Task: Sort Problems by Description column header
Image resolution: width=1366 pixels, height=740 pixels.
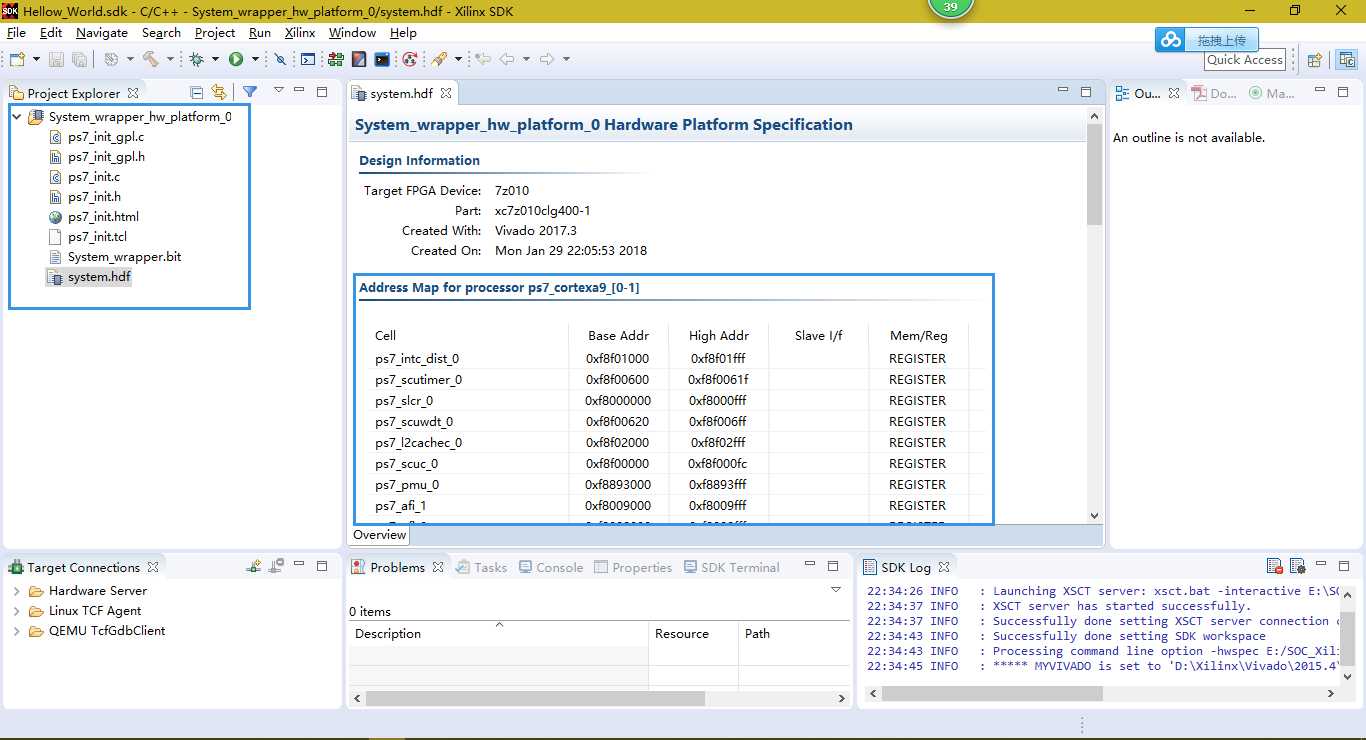Action: click(498, 633)
